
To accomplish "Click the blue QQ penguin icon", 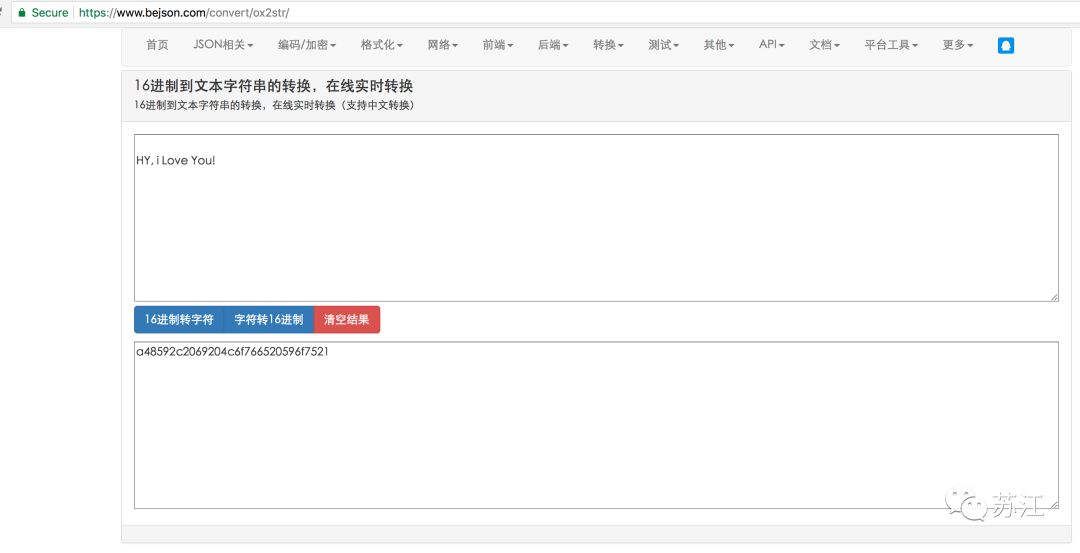I will pos(1006,45).
